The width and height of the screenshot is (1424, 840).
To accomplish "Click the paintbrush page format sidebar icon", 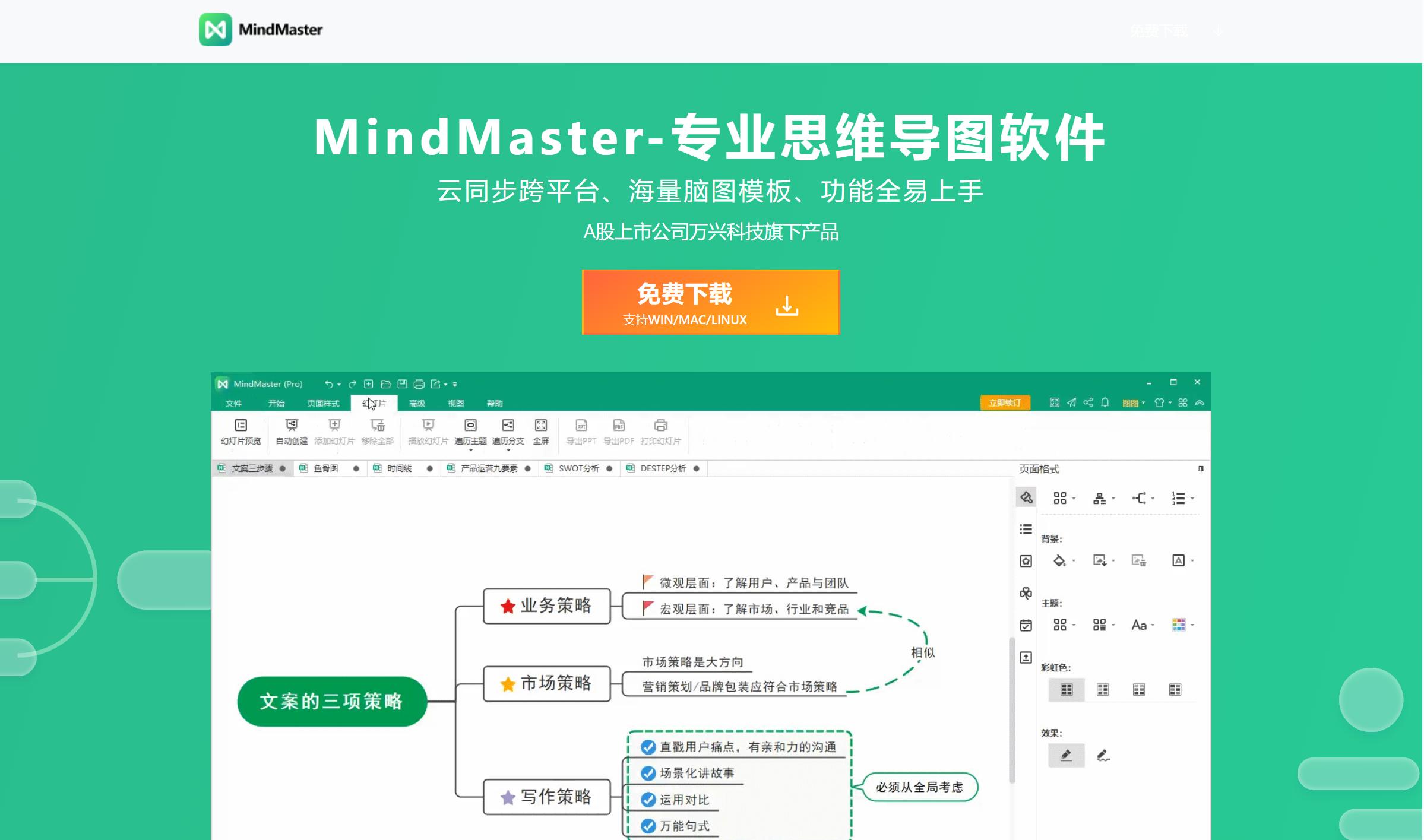I will click(1026, 497).
